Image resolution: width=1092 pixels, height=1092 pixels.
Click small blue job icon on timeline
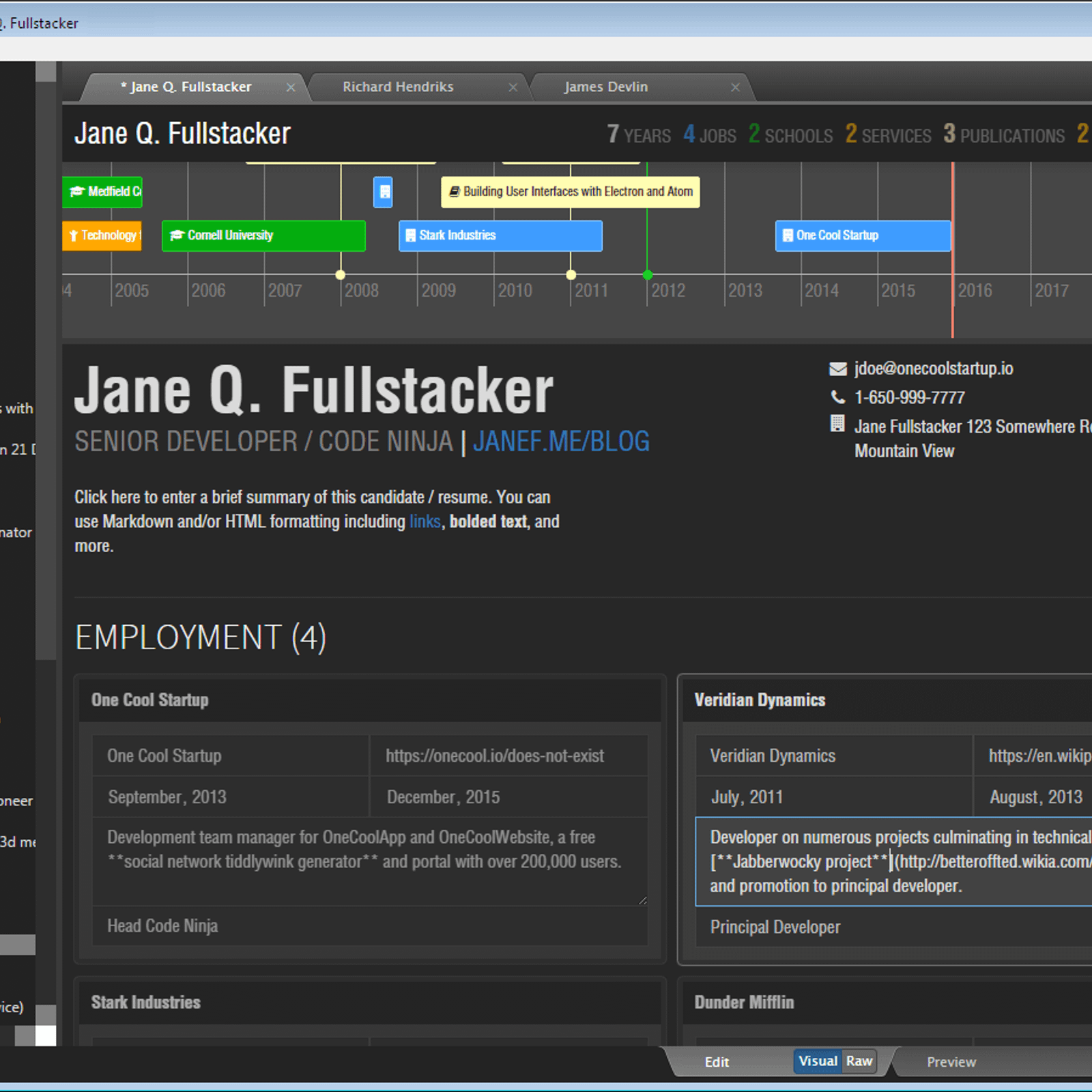(x=383, y=192)
